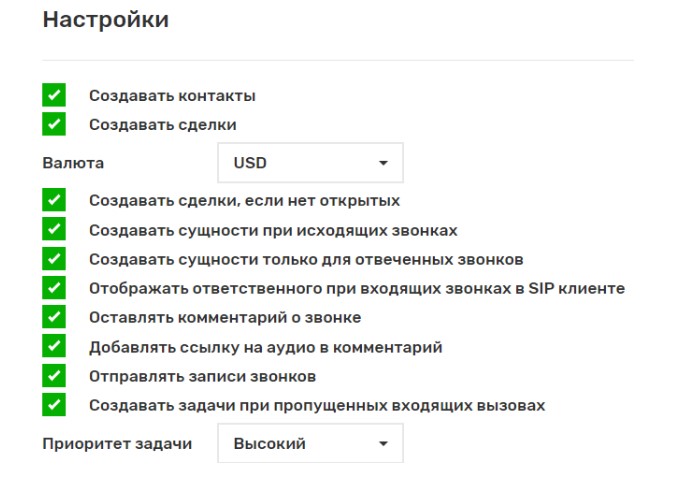Click the Создавать сделки label text

[162, 125]
